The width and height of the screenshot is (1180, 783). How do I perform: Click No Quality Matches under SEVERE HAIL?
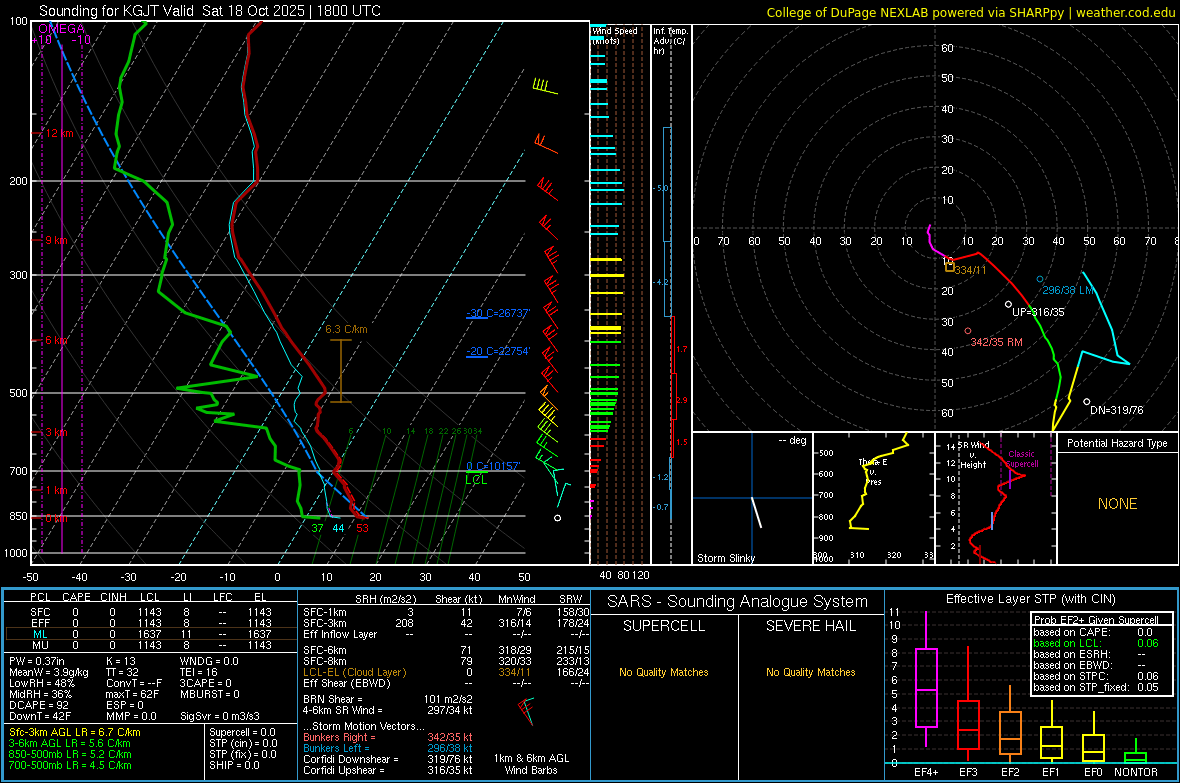point(810,672)
